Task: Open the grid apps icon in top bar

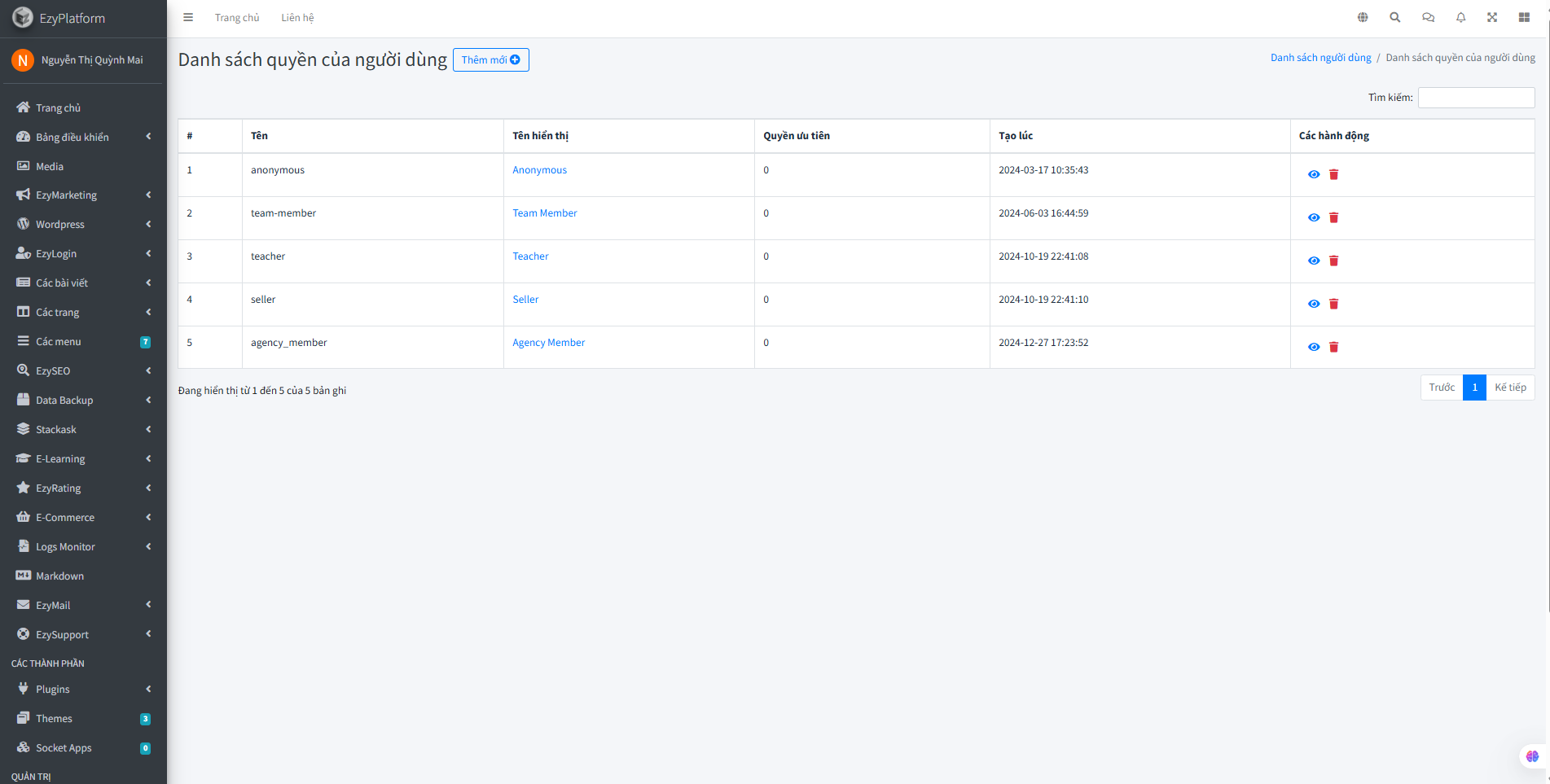Action: coord(1524,17)
